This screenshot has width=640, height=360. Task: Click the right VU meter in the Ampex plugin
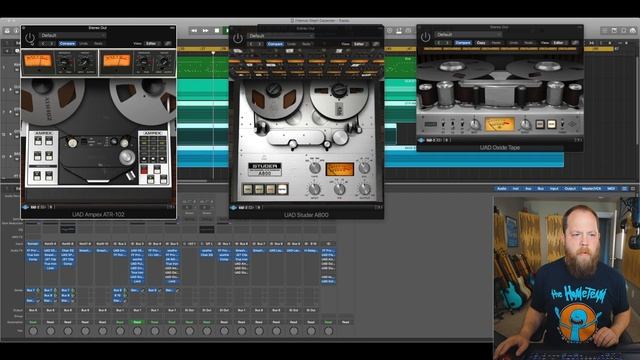coord(116,61)
